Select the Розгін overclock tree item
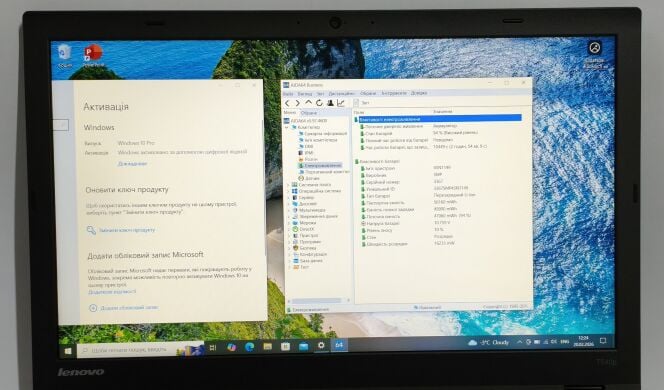This screenshot has width=664, height=390. 307,159
